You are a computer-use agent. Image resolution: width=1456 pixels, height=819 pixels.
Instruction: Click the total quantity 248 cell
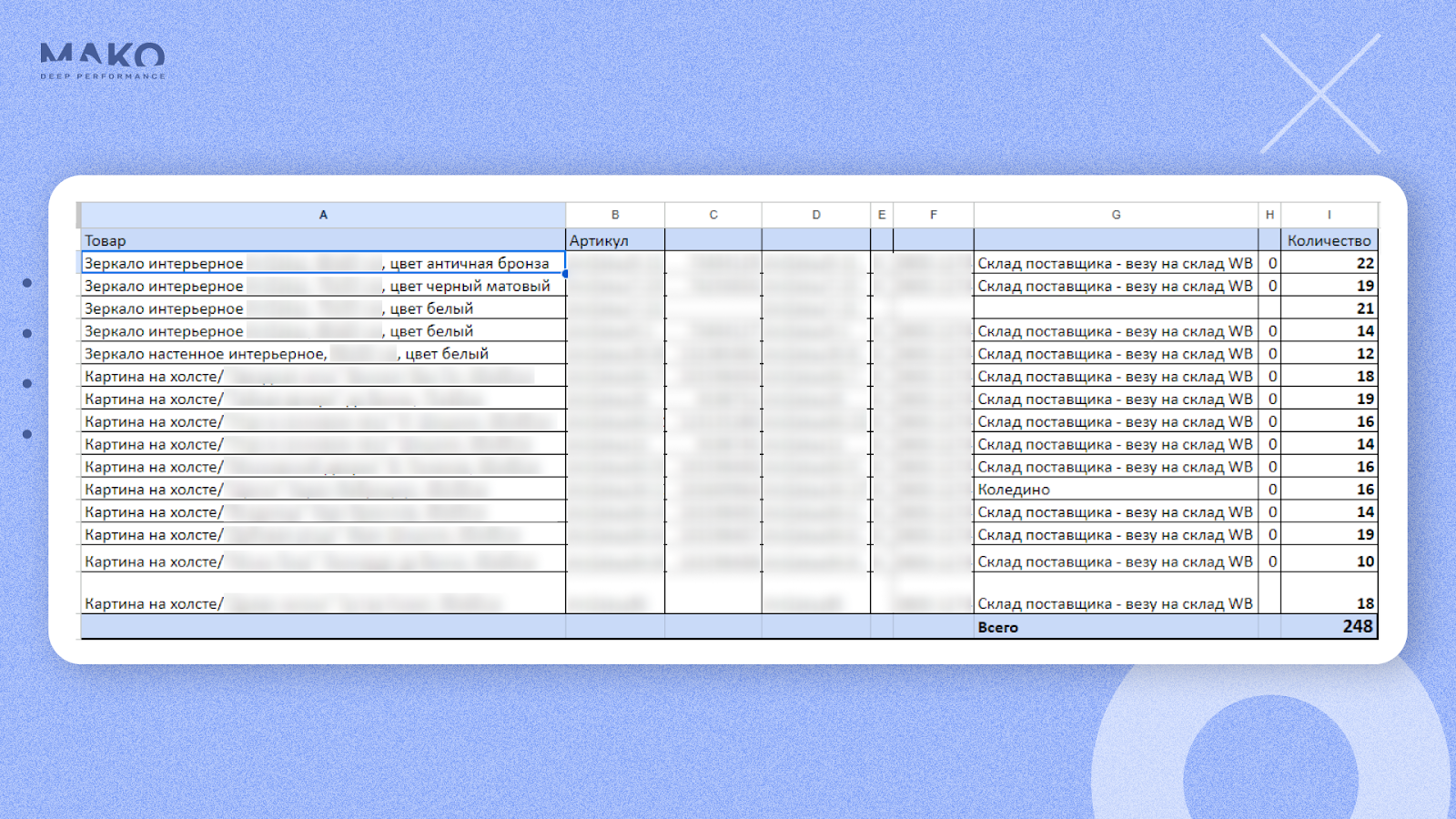point(1329,627)
